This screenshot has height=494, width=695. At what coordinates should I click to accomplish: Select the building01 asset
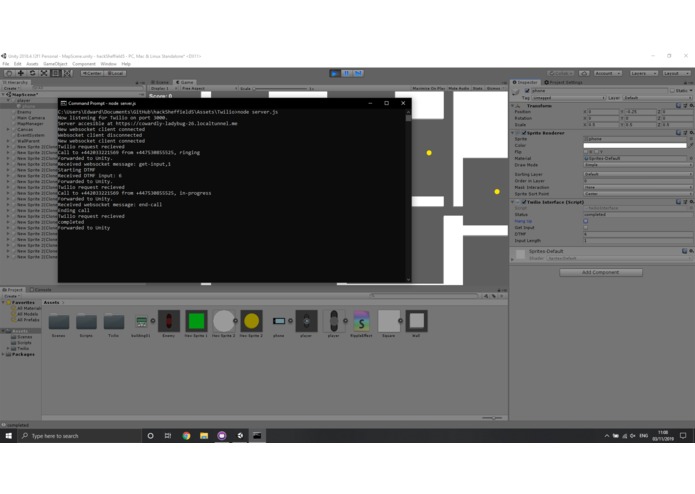141,322
